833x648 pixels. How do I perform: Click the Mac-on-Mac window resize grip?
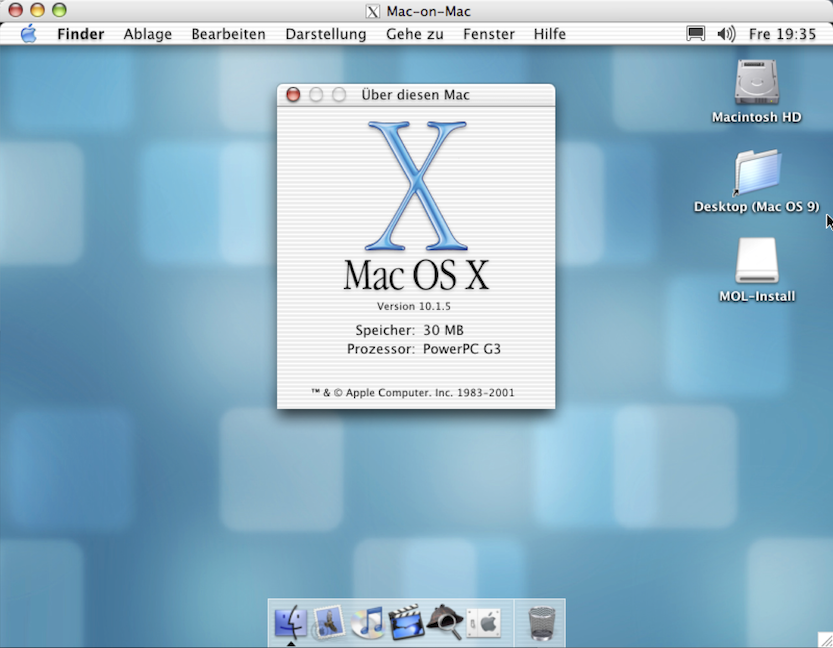click(x=825, y=640)
